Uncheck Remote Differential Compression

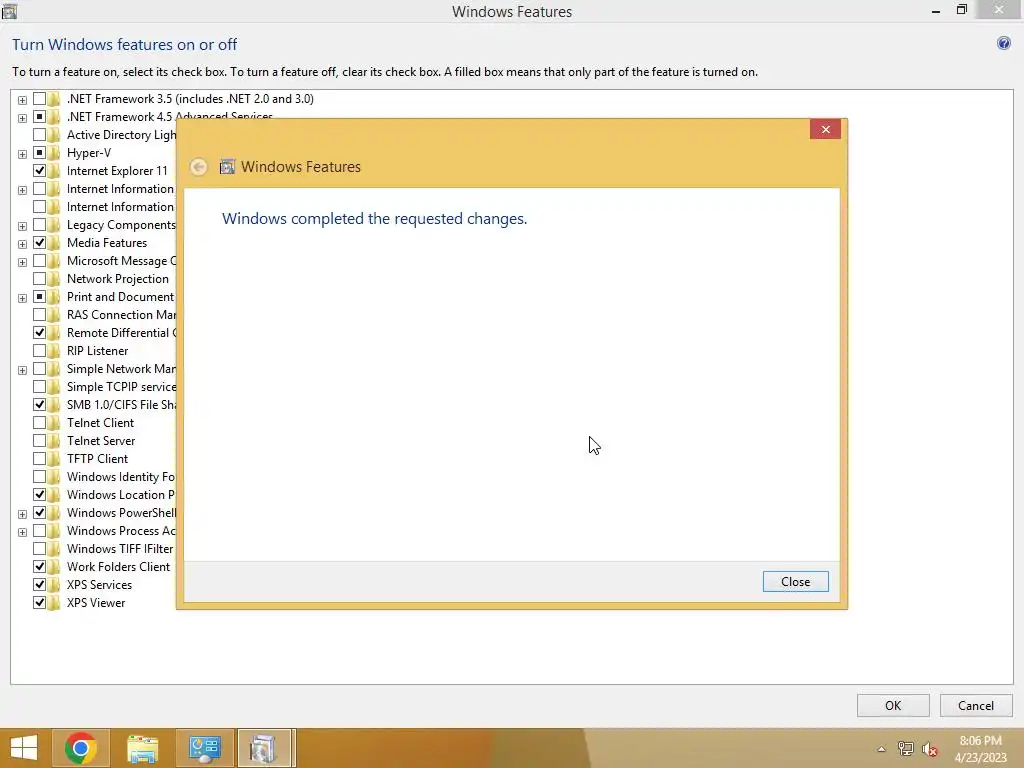pos(39,333)
